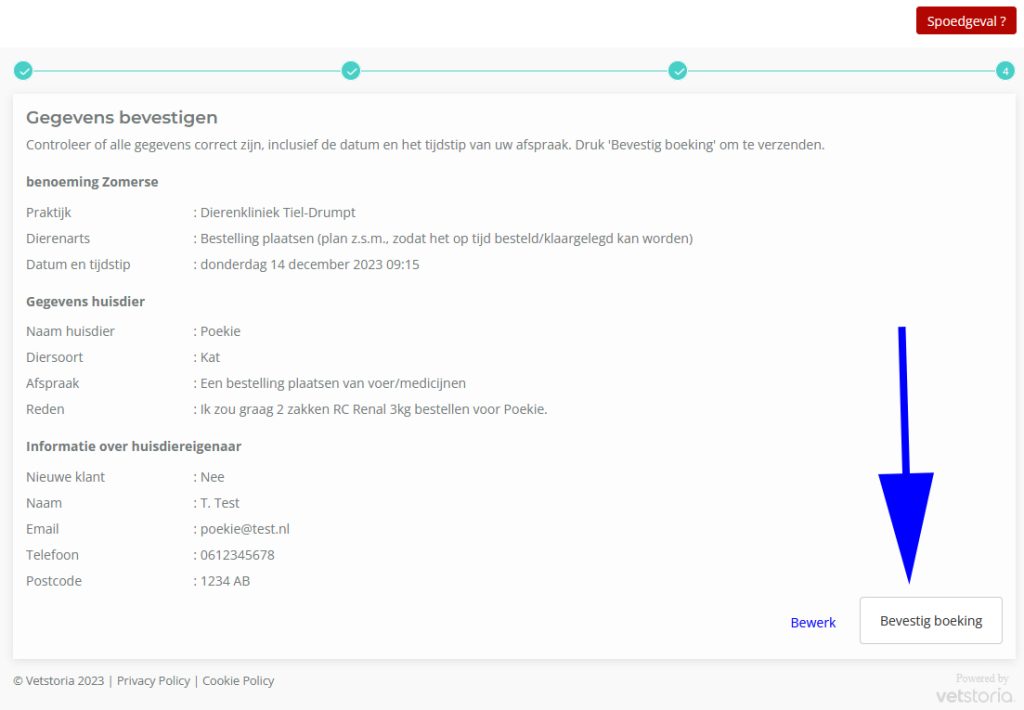Click the Reden text about RC Renal

[374, 409]
